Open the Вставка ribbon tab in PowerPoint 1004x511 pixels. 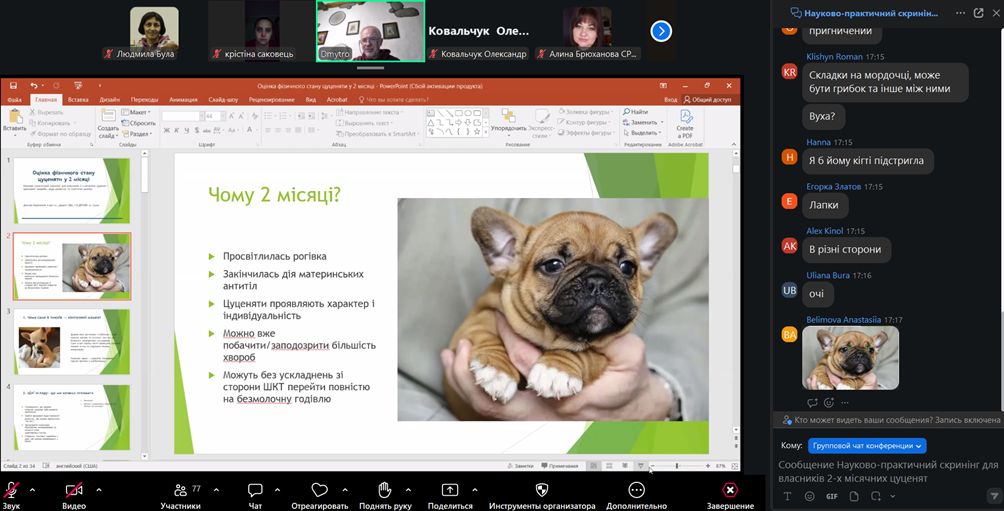[x=78, y=100]
